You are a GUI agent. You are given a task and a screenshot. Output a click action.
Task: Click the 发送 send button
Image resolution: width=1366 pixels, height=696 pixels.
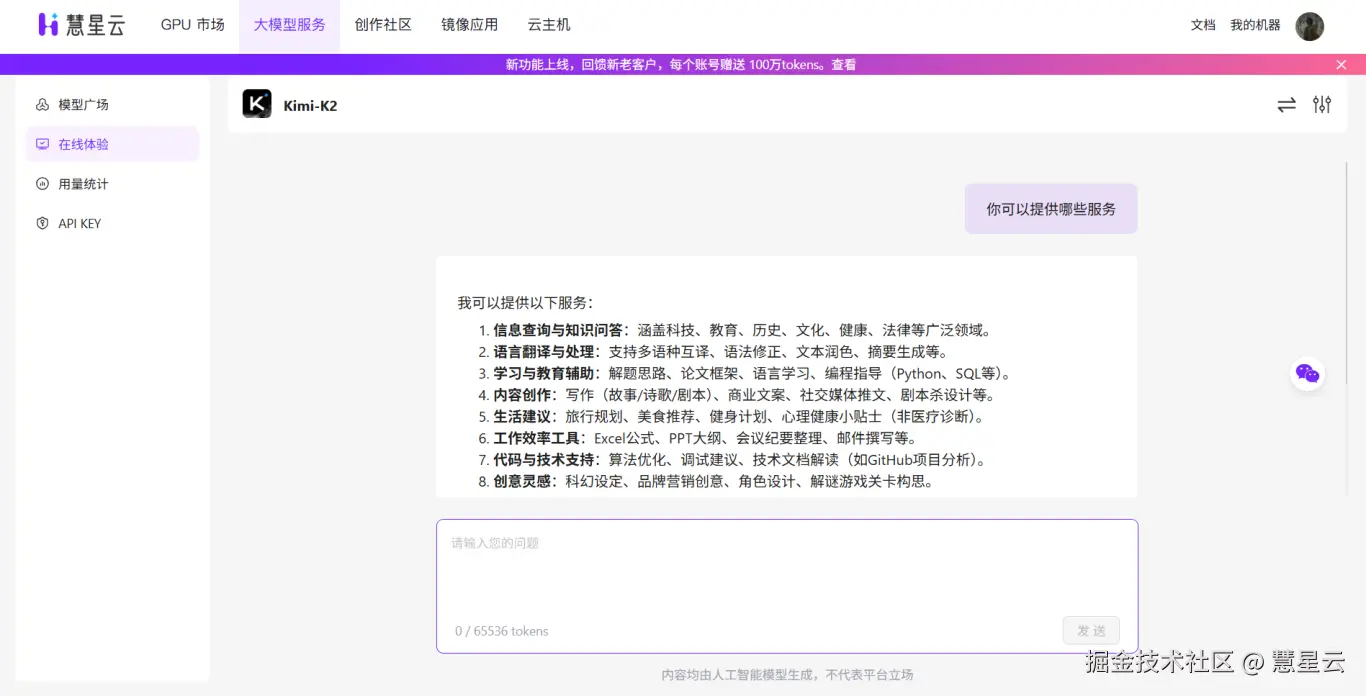pos(1091,631)
